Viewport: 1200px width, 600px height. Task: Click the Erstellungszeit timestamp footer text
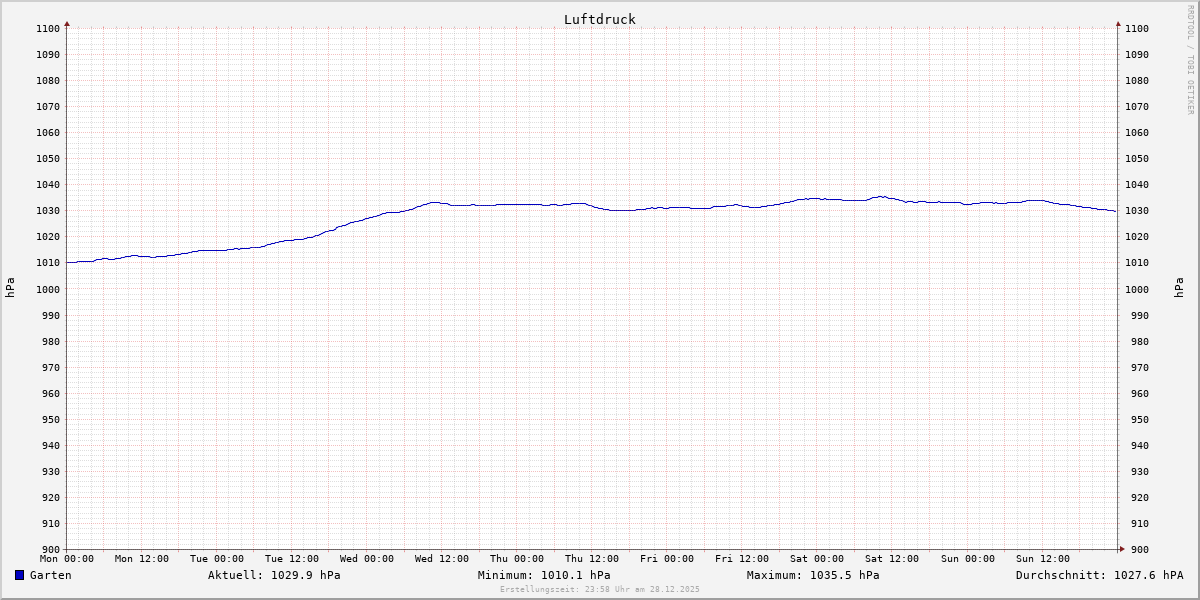tap(600, 589)
